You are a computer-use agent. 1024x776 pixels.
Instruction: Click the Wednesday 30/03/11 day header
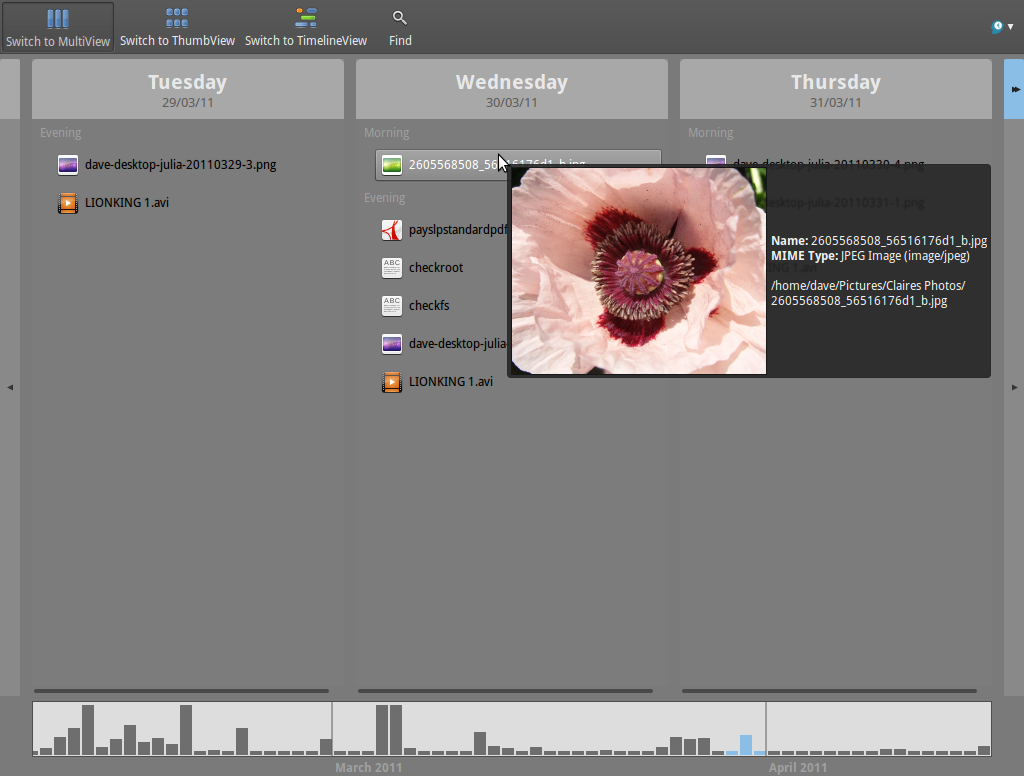511,89
